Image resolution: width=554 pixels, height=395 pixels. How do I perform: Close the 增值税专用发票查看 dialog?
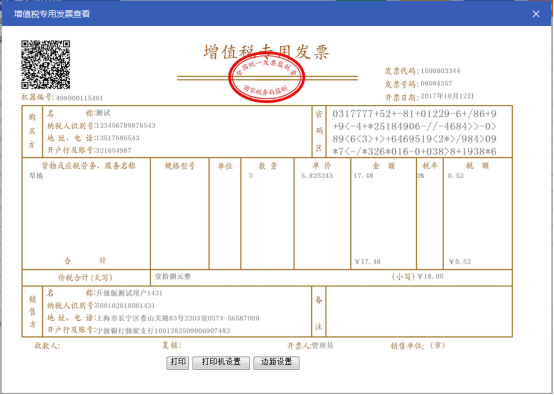536,14
